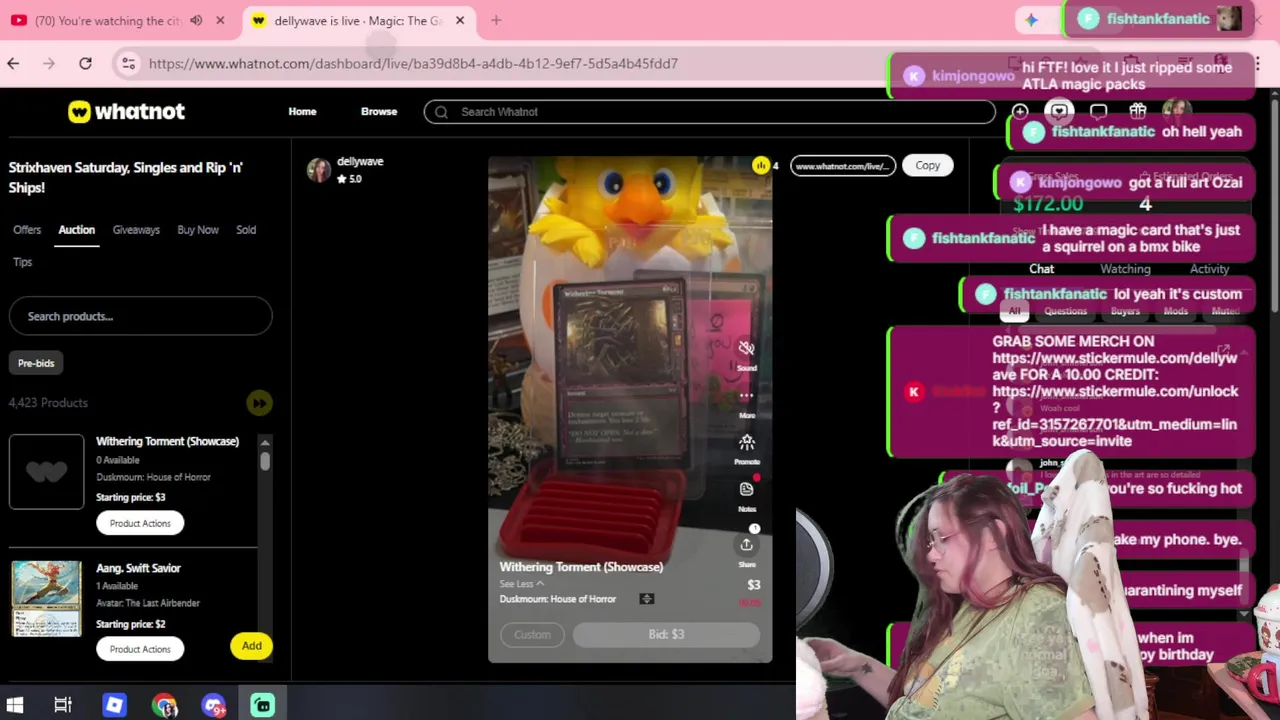
Task: Filter chat by Buyers
Action: tap(1125, 311)
